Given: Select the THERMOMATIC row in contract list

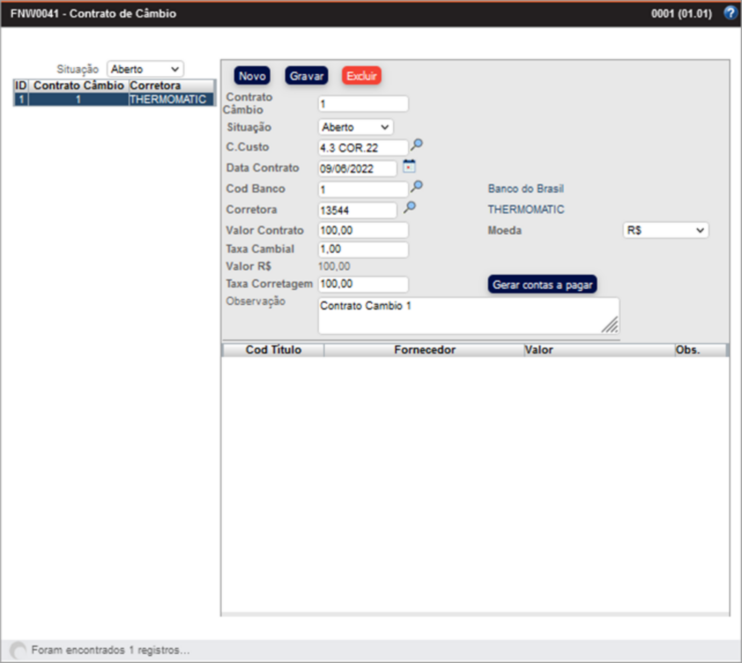Looking at the screenshot, I should point(168,100).
